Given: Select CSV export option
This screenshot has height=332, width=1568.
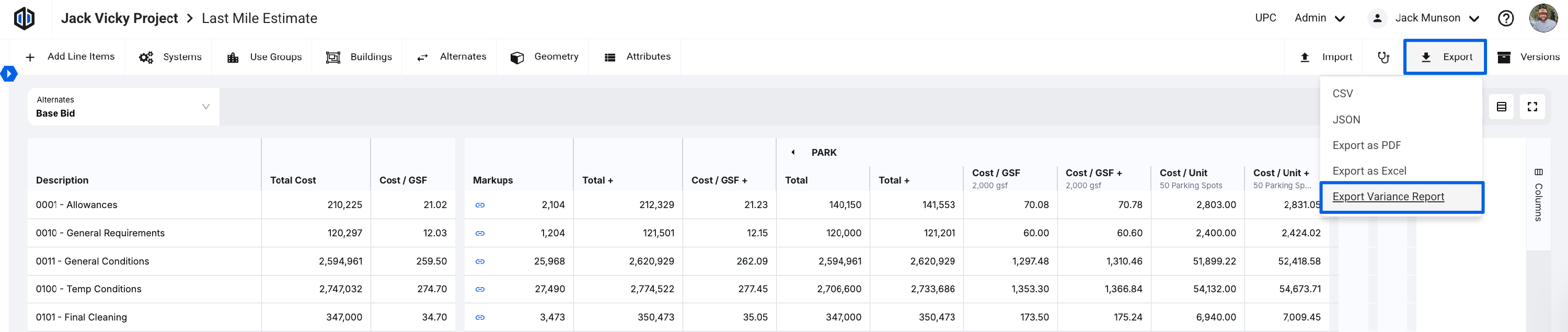Looking at the screenshot, I should (1342, 94).
